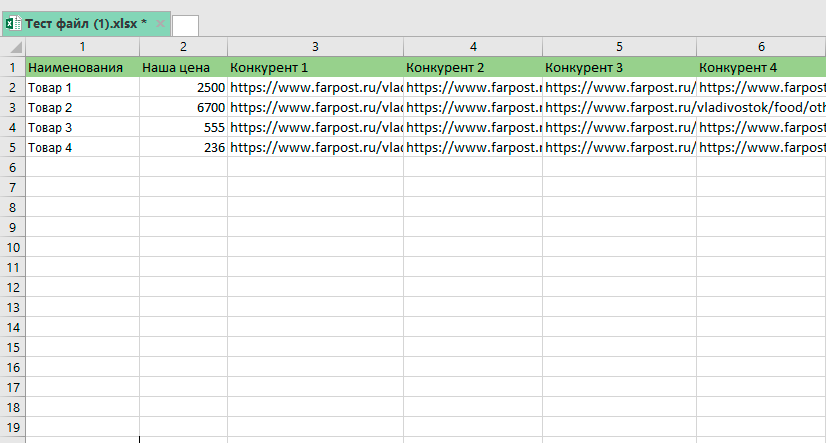Select the cell with value 555
This screenshot has height=443, width=826.
(x=183, y=127)
